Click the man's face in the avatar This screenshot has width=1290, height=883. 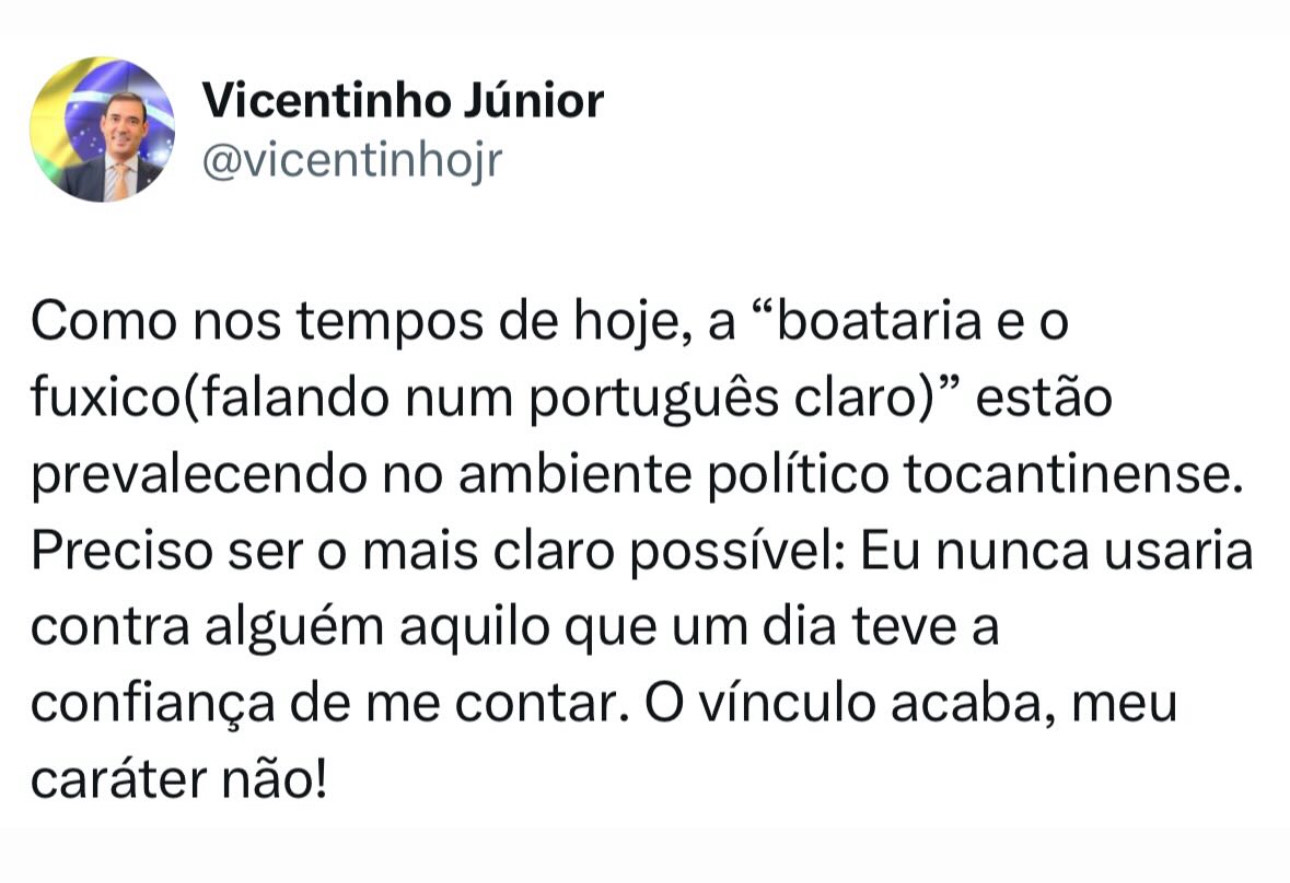pos(124,123)
